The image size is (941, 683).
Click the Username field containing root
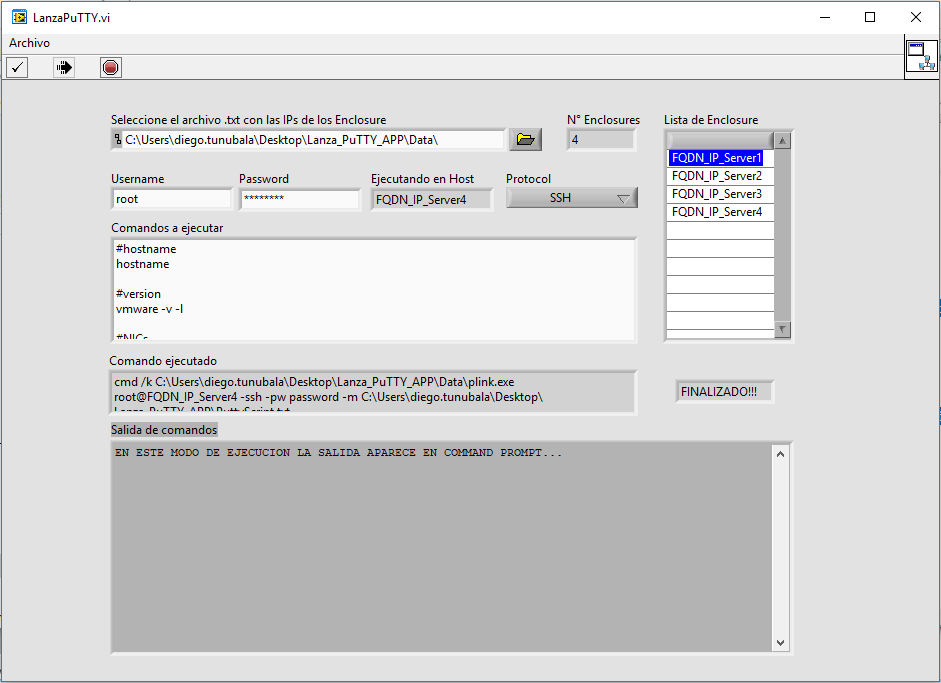[x=171, y=199]
